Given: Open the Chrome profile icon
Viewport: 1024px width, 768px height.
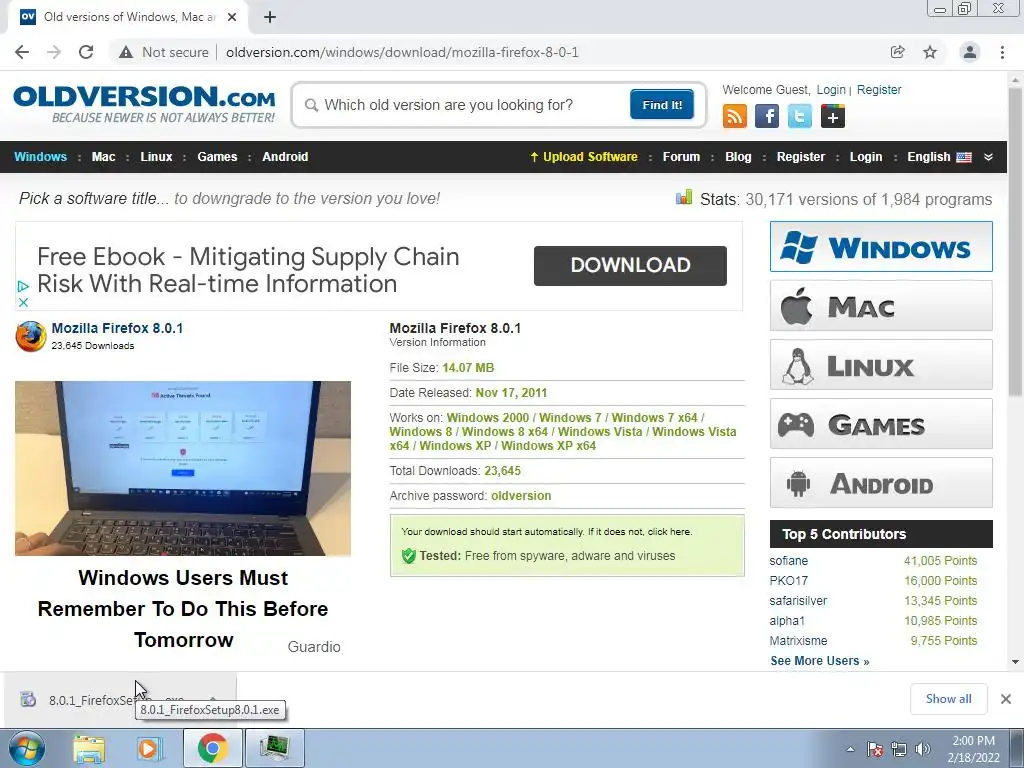Looking at the screenshot, I should tap(970, 52).
